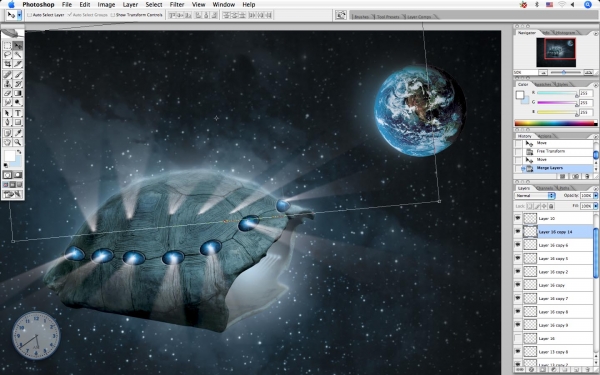Select the Type tool
The image size is (600, 375).
(18, 113)
